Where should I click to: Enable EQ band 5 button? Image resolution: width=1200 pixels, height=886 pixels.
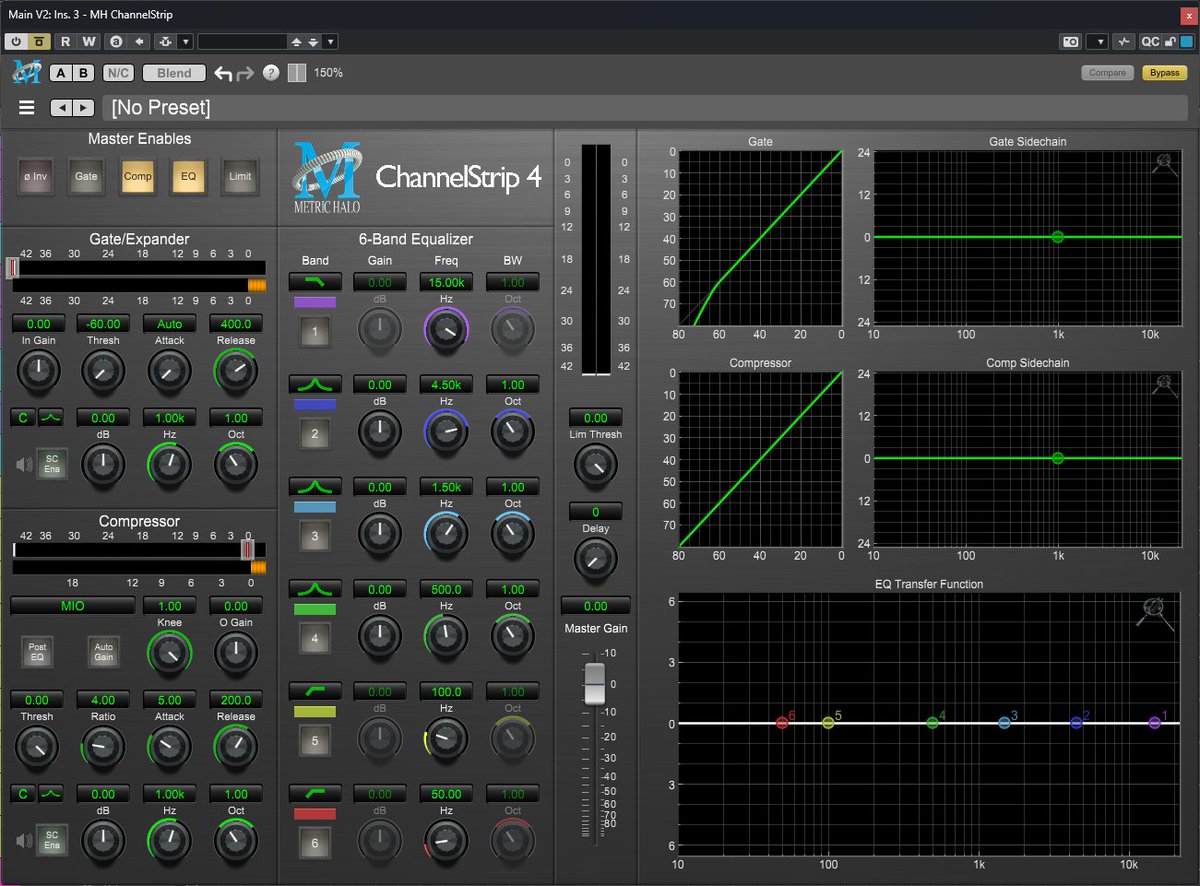tap(315, 741)
